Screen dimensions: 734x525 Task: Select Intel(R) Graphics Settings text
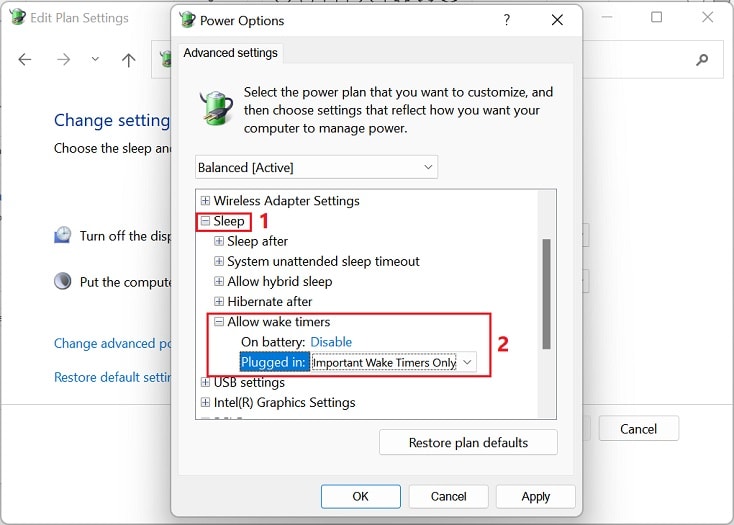click(x=285, y=403)
